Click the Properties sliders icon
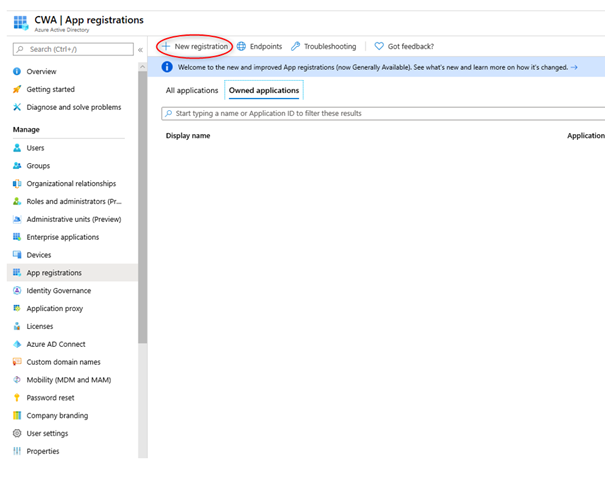Viewport: 605px width, 489px height. point(17,451)
